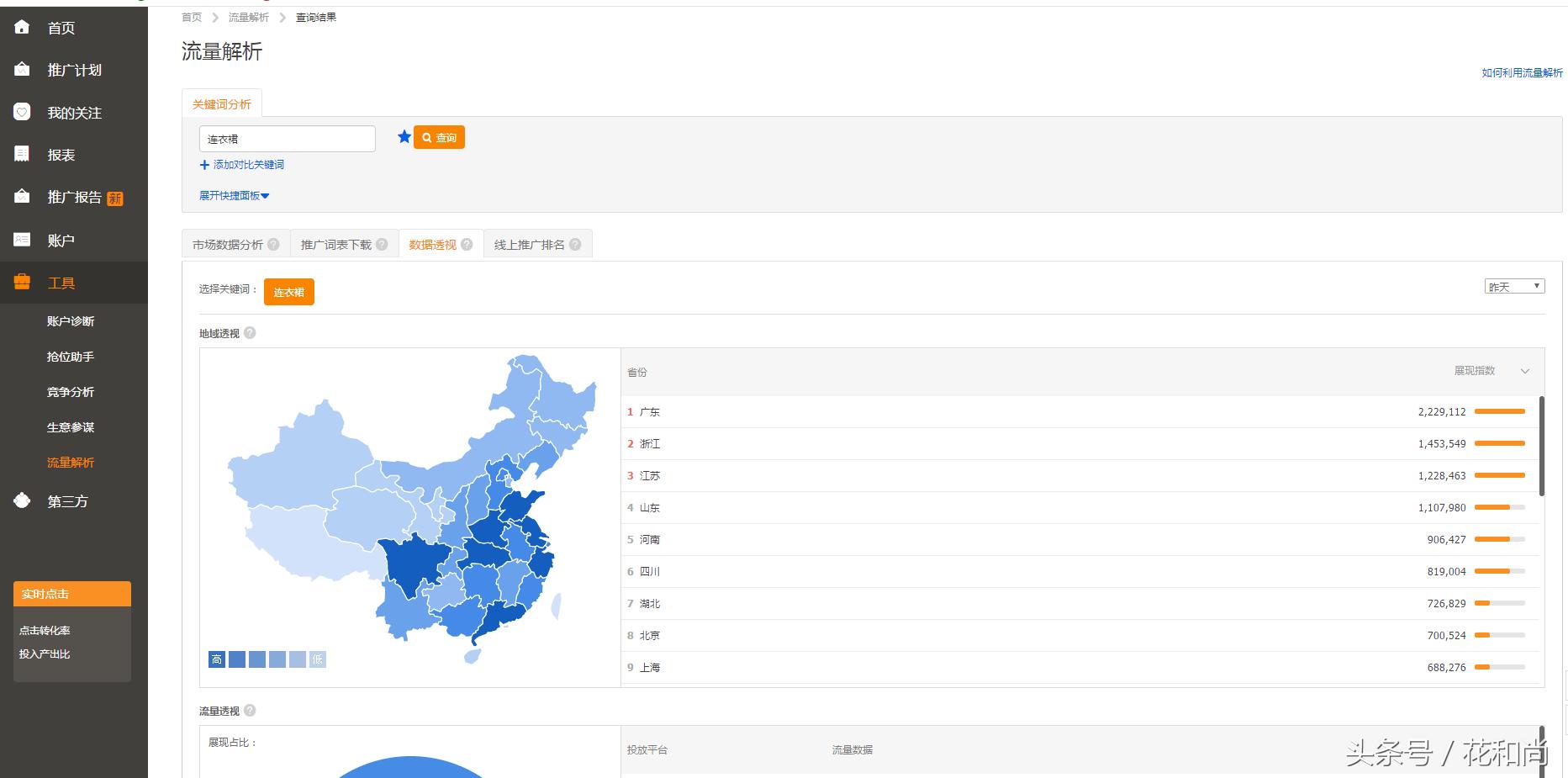Open the 如何利用流量解析 link
1568x778 pixels.
click(x=1520, y=73)
